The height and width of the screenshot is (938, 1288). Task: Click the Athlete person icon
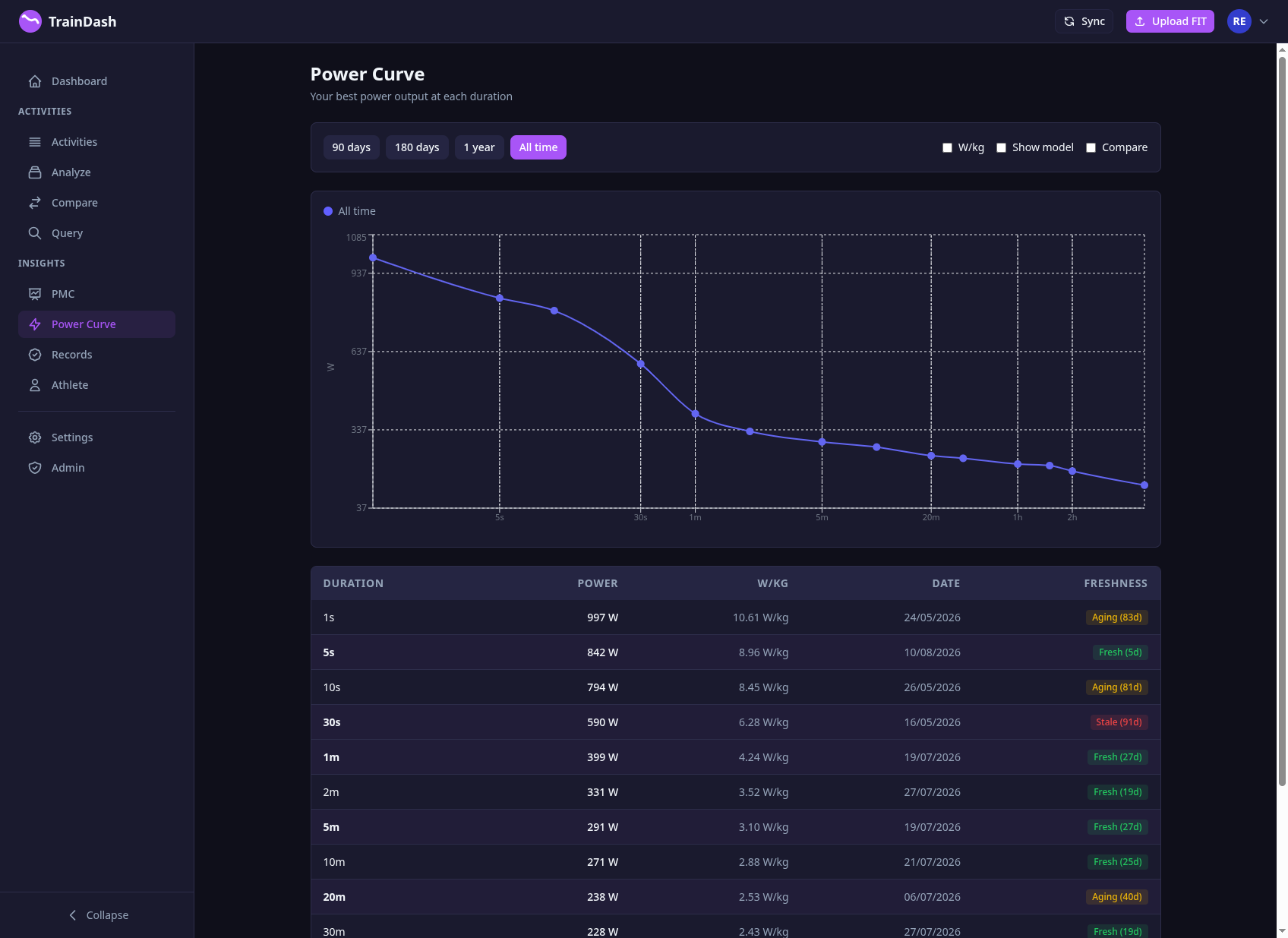click(35, 385)
